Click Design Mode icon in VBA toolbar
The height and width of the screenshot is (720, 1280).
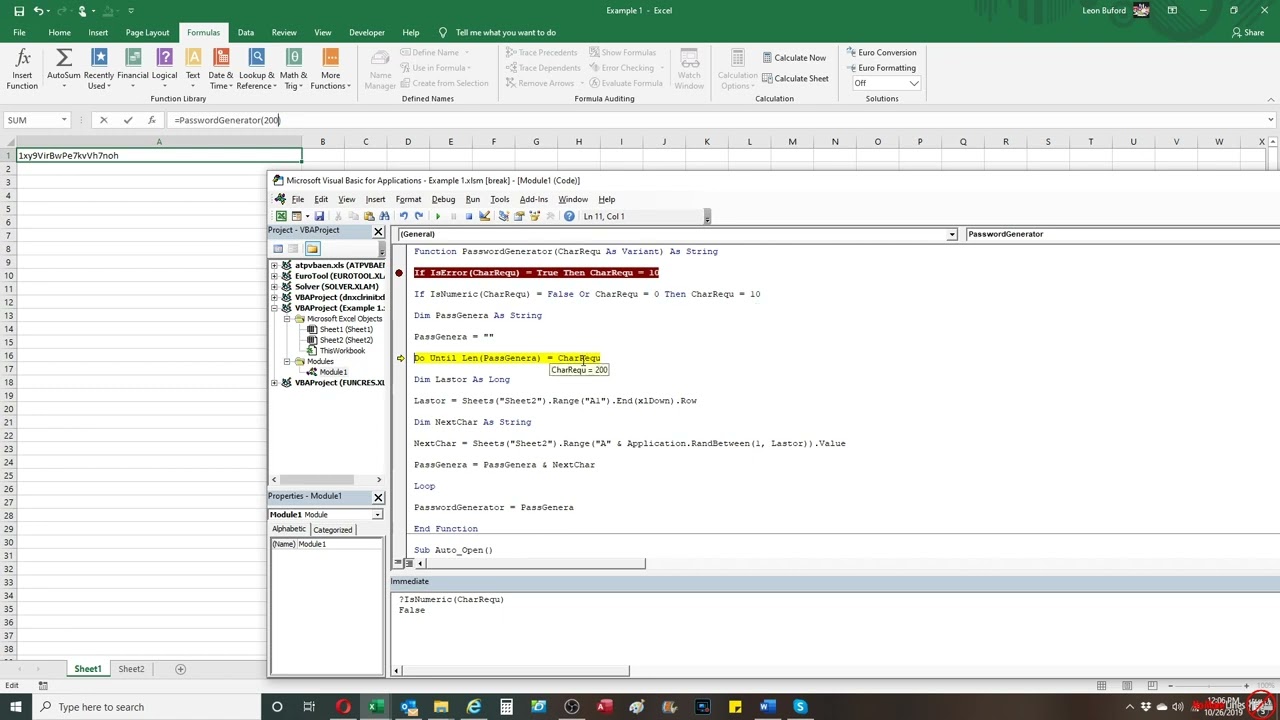[x=485, y=216]
